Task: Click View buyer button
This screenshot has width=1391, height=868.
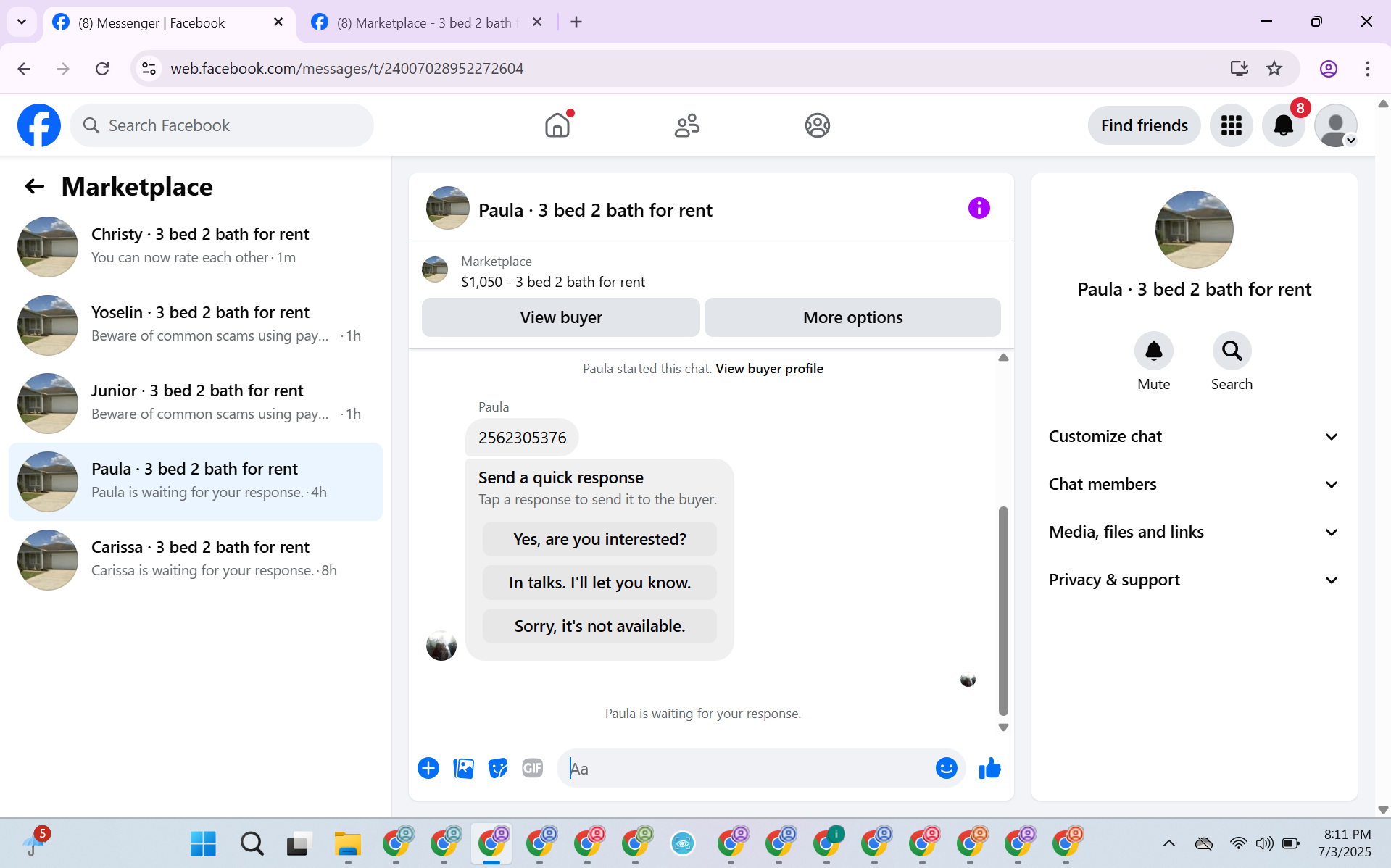Action: 561,317
